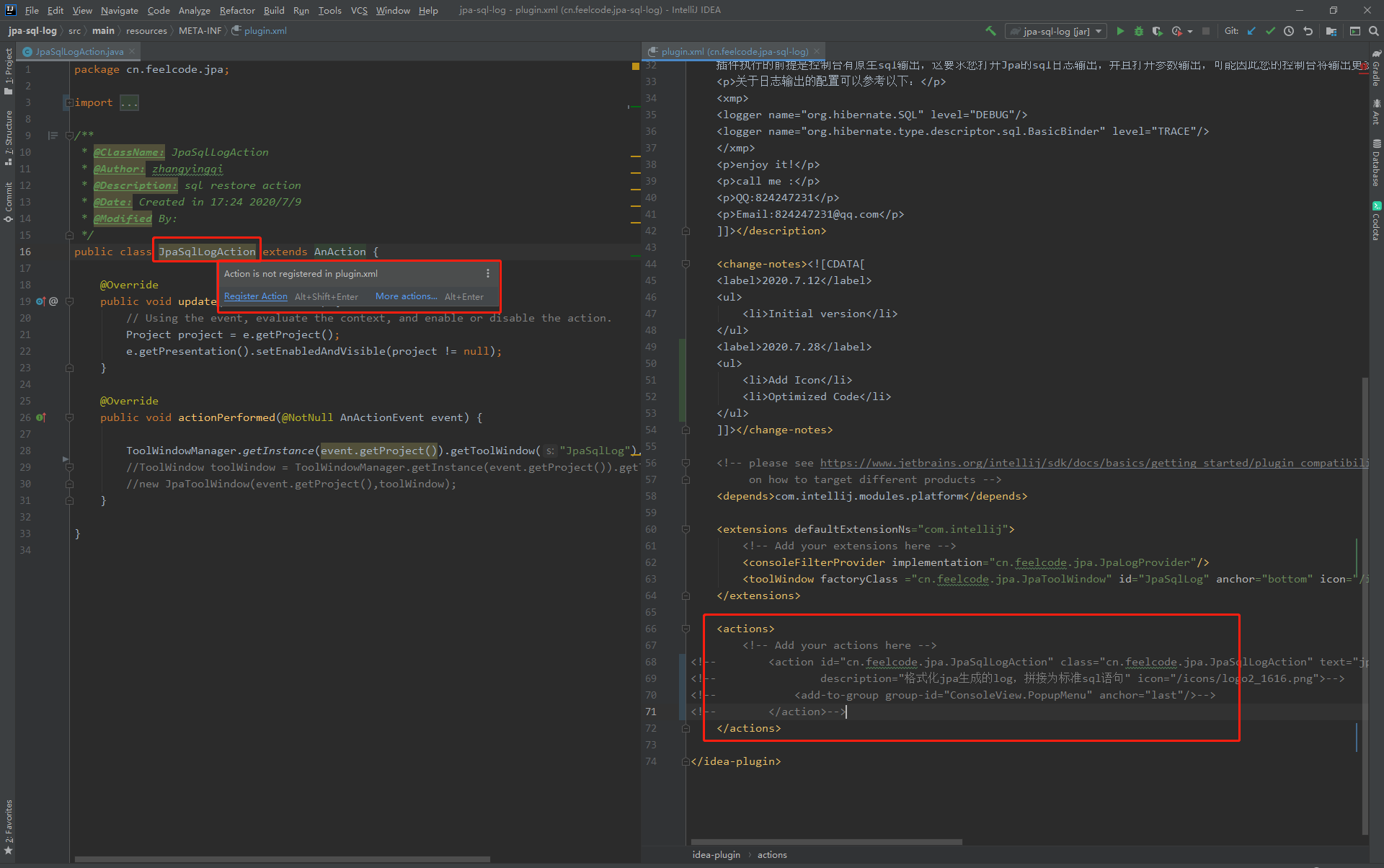Viewport: 1384px width, 868px height.
Task: Open the Refactor menu
Action: tap(237, 10)
